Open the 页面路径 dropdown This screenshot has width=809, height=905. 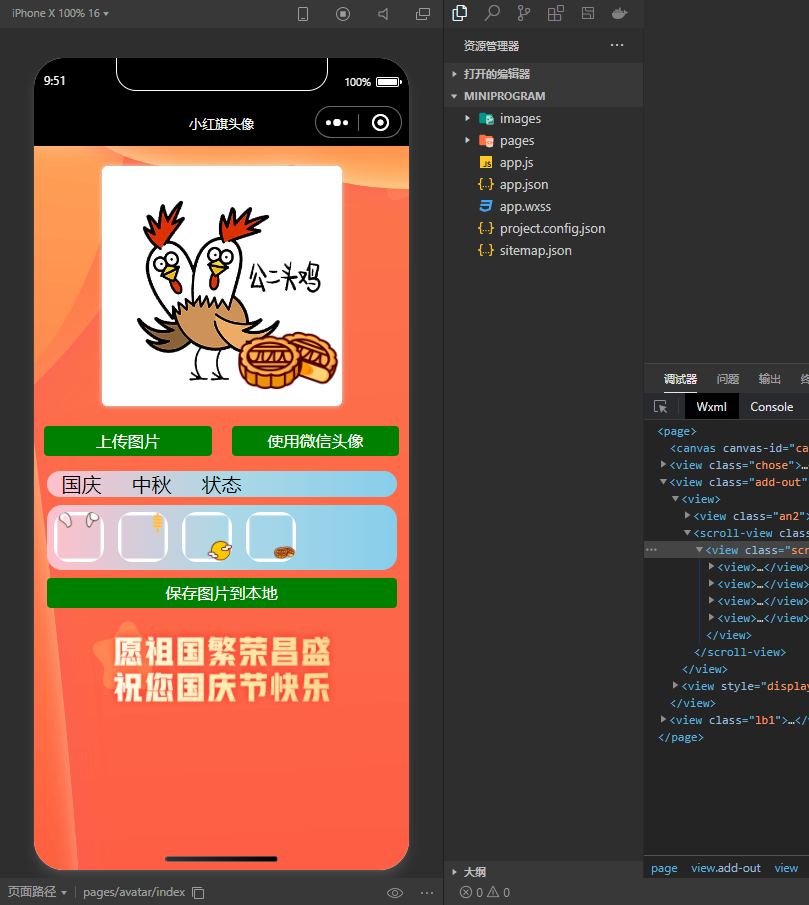(38, 892)
